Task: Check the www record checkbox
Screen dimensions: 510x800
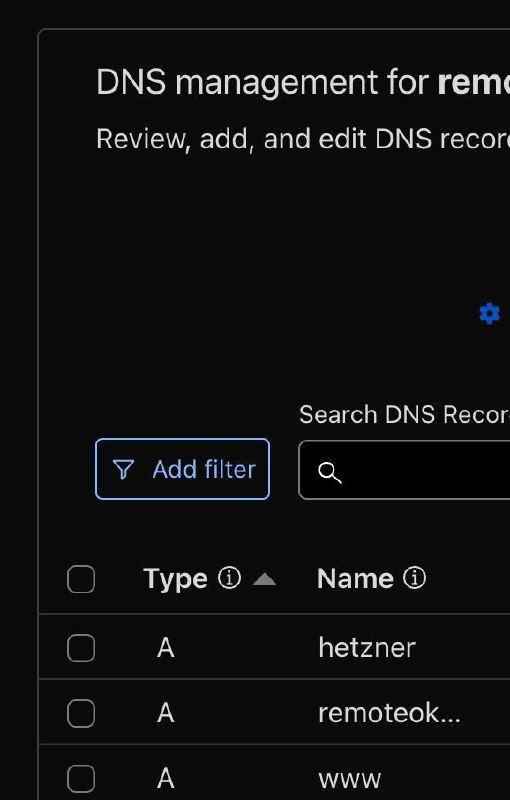Action: [x=81, y=779]
